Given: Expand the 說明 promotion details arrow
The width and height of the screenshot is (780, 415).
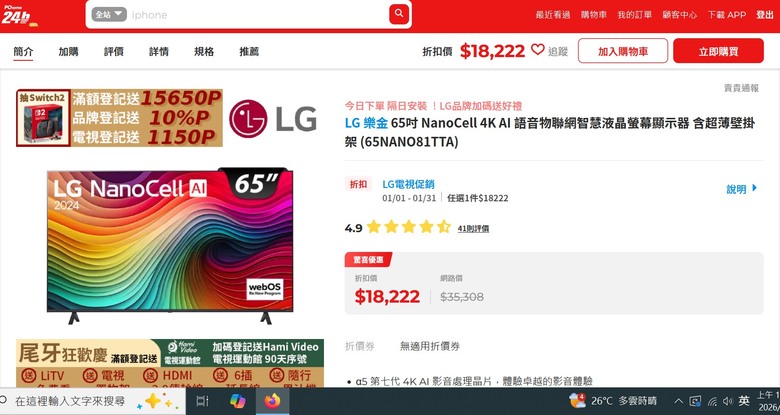Looking at the screenshot, I should click(742, 189).
